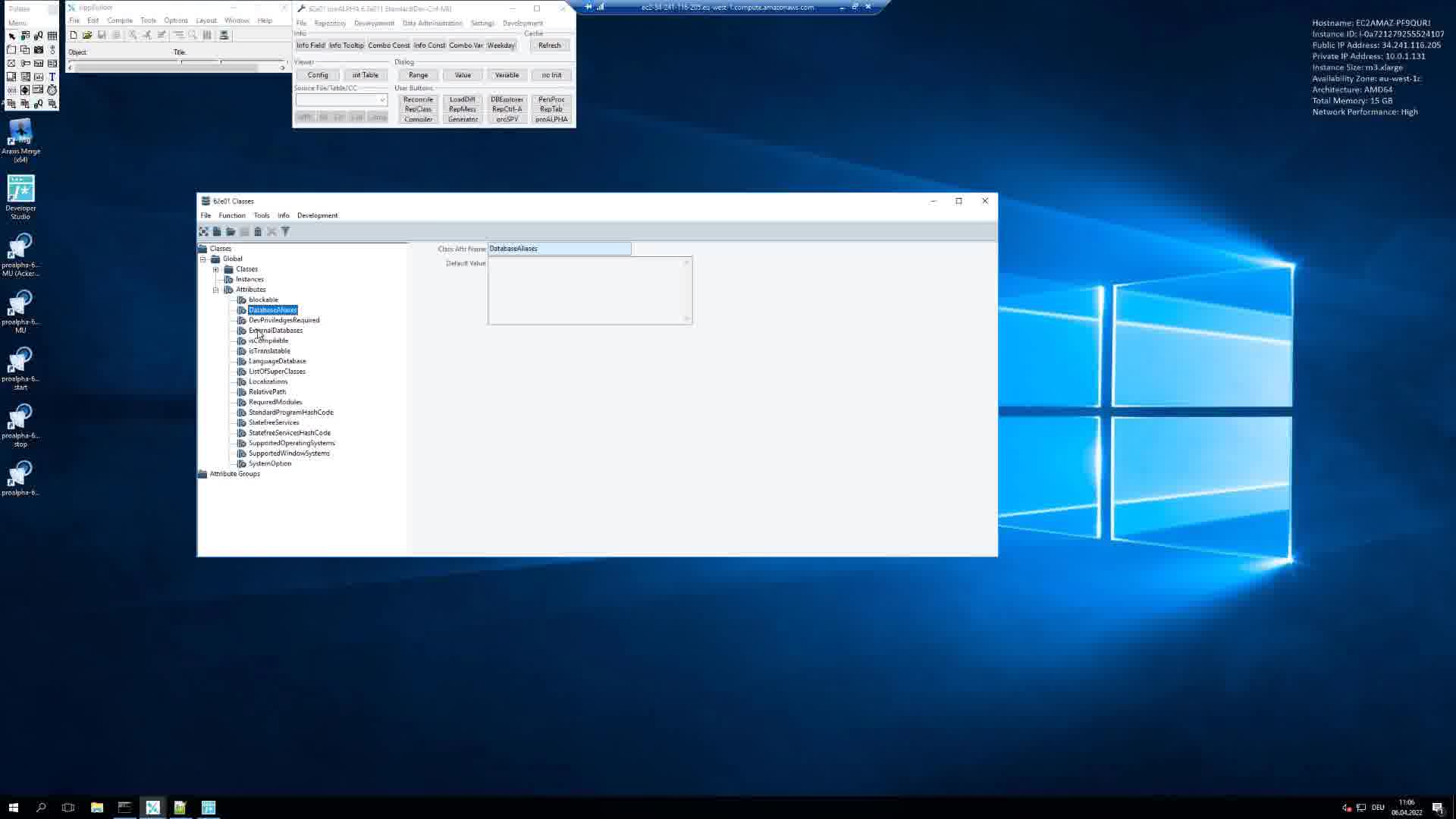
Task: Click the first toolbar icon in the Classes window
Action: 203,231
